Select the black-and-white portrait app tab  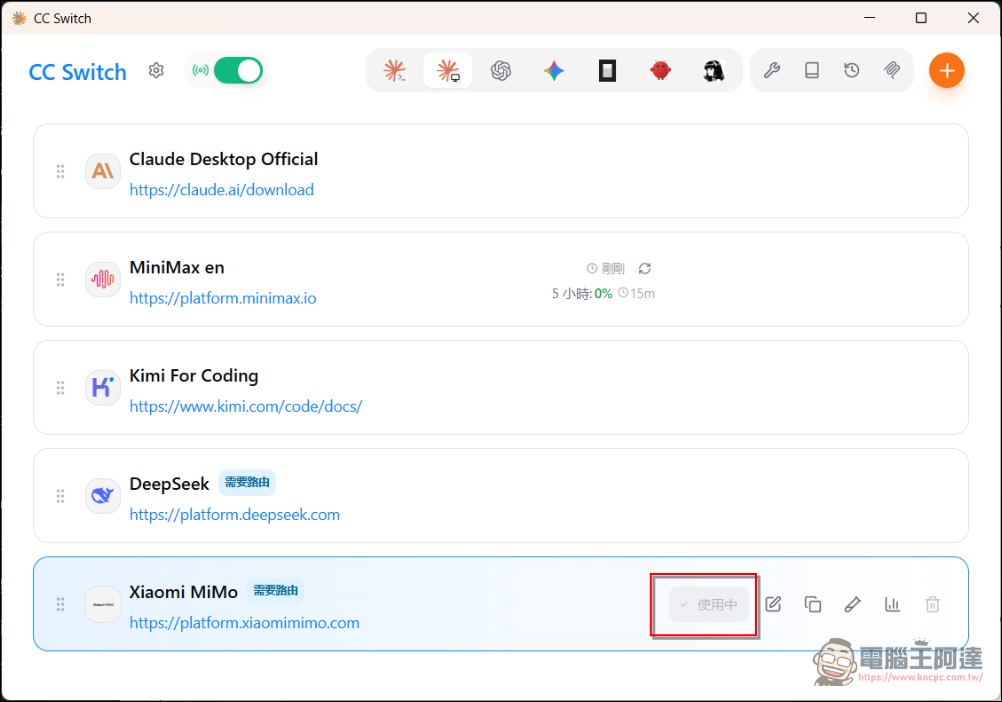coord(713,70)
